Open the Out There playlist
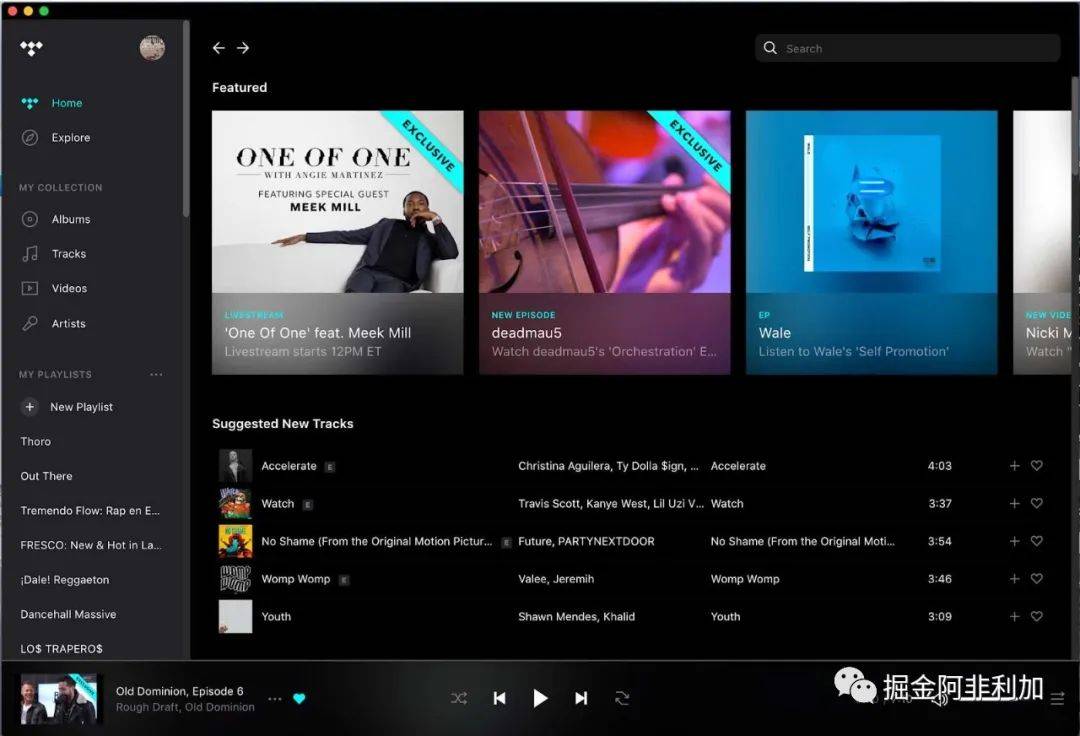This screenshot has height=736, width=1080. coord(46,476)
